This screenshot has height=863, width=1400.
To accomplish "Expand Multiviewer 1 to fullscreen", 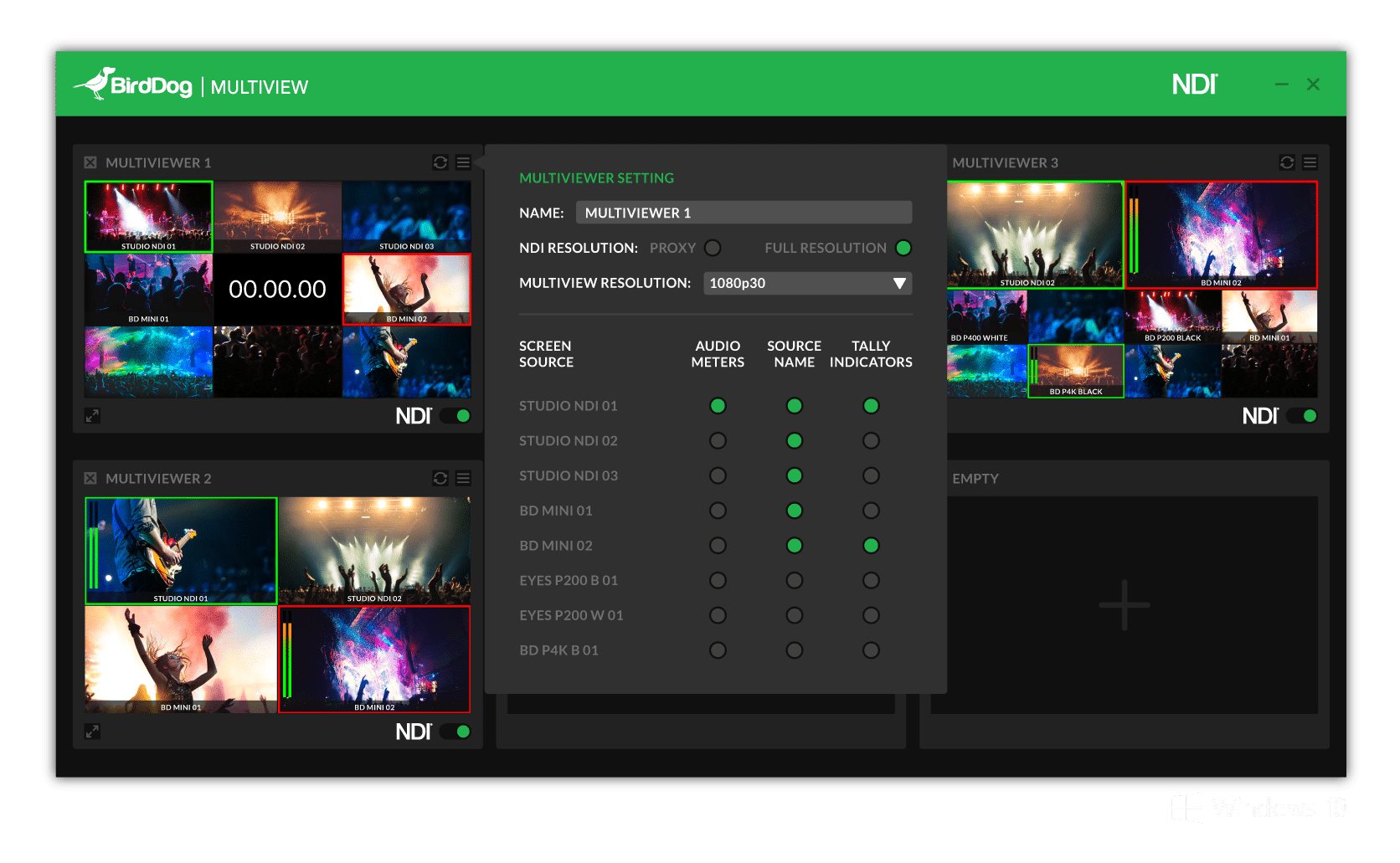I will [x=92, y=416].
